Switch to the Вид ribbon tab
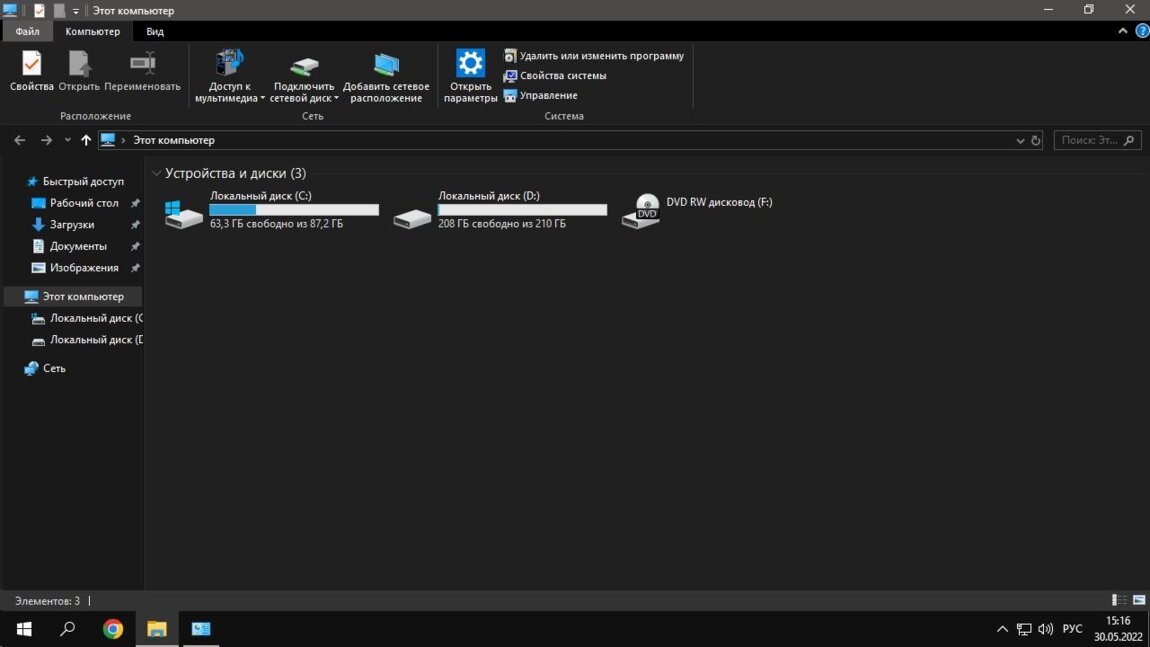 (155, 31)
